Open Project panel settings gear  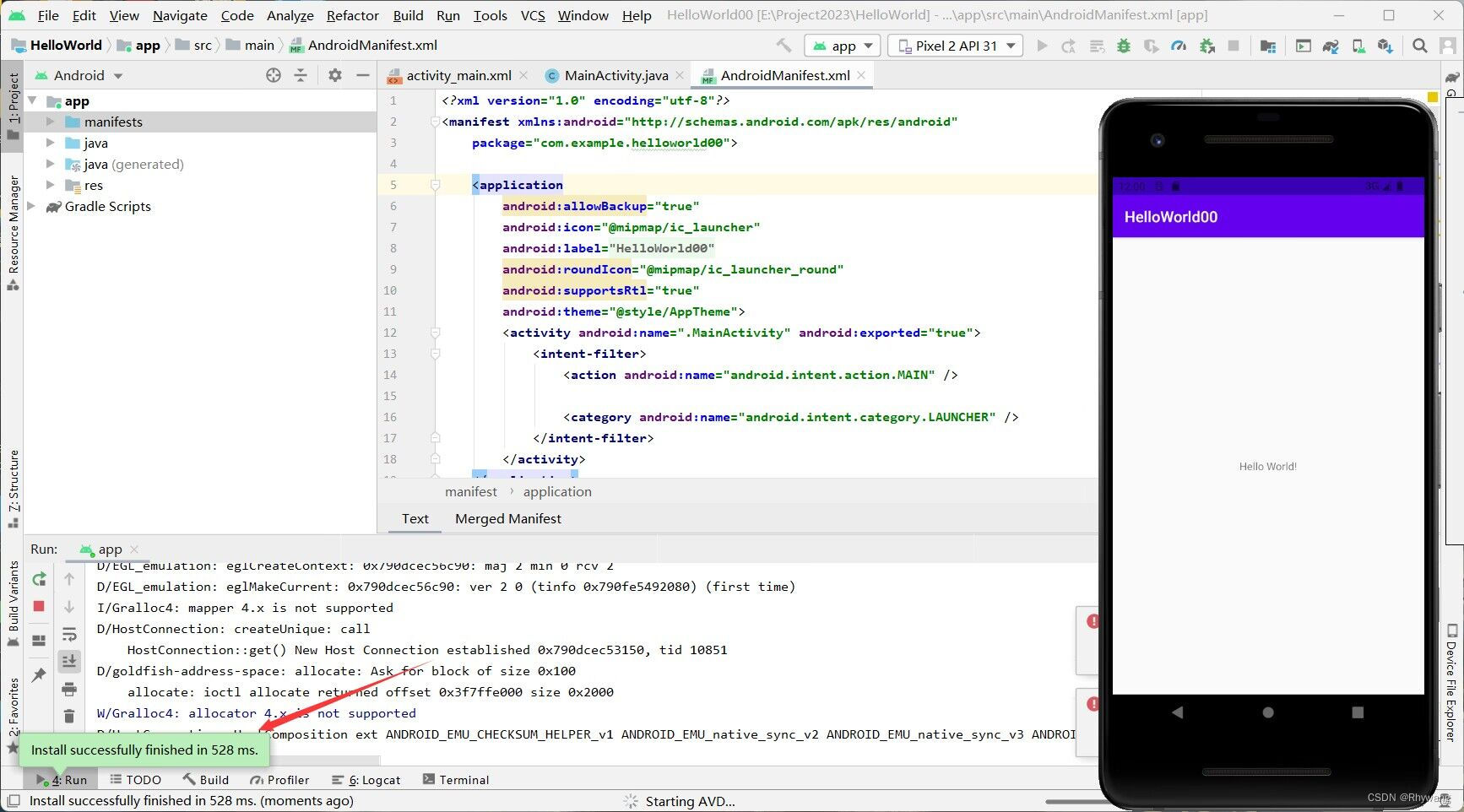pyautogui.click(x=335, y=75)
